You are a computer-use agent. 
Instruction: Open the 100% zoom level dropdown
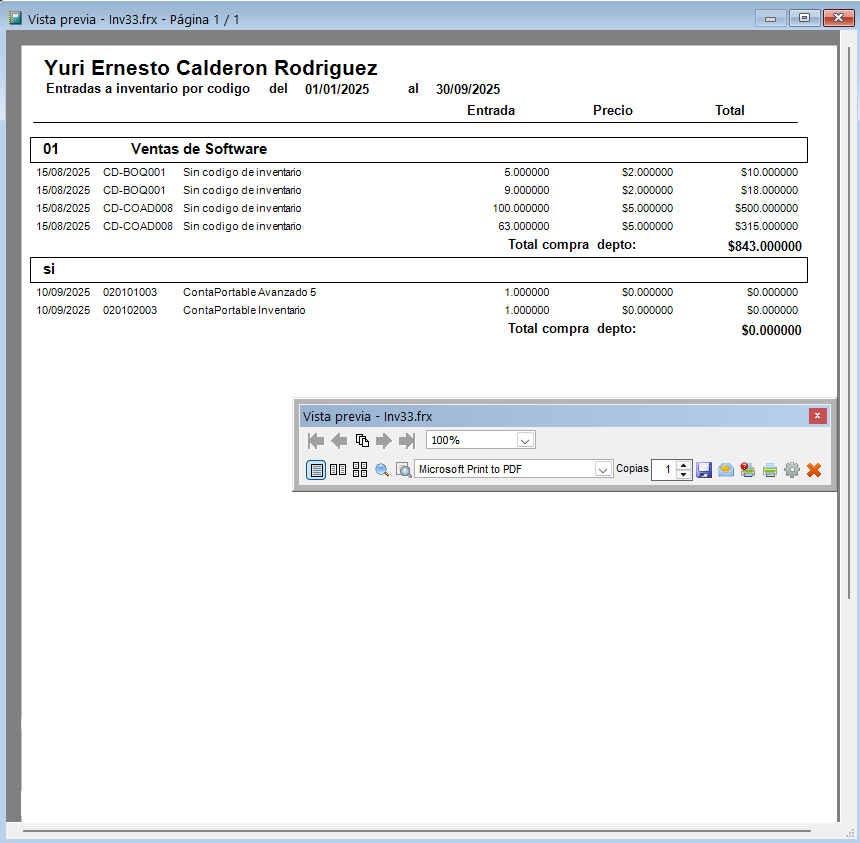tap(525, 440)
